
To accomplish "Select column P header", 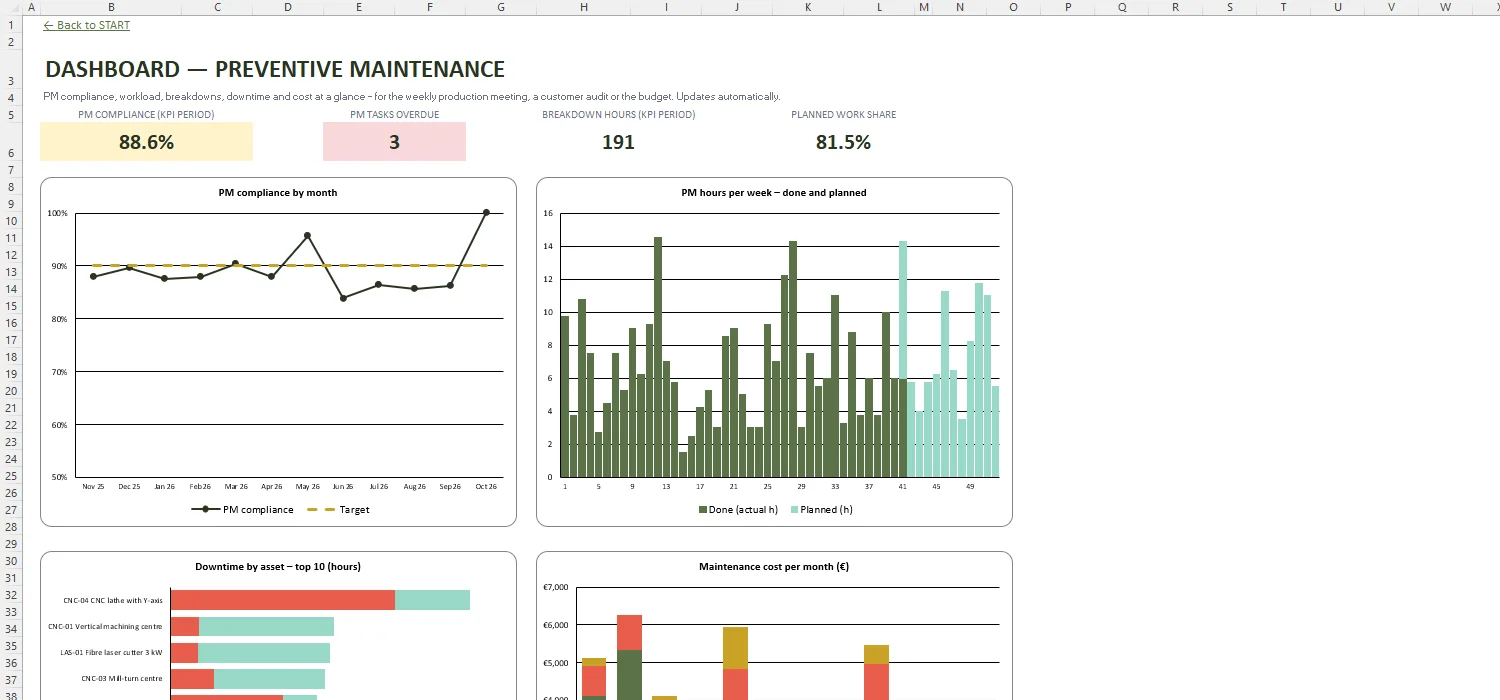I will tap(1068, 7).
